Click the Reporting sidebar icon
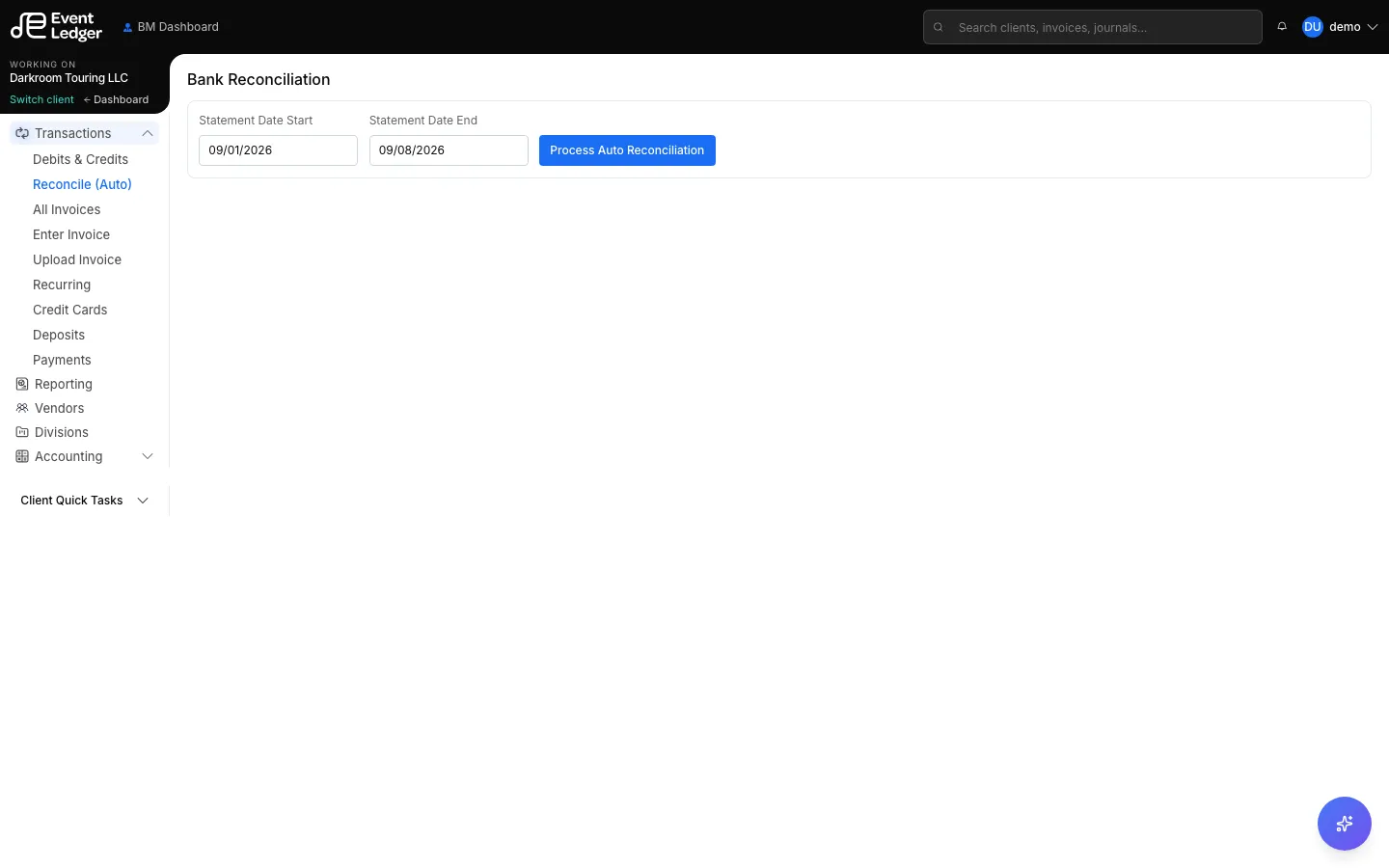The height and width of the screenshot is (868, 1389). (x=22, y=384)
